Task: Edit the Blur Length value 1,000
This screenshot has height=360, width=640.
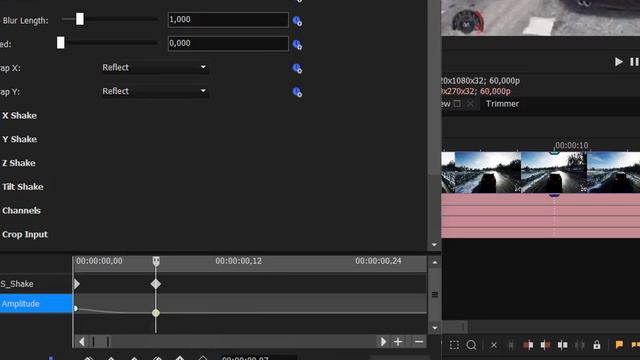Action: 228,20
